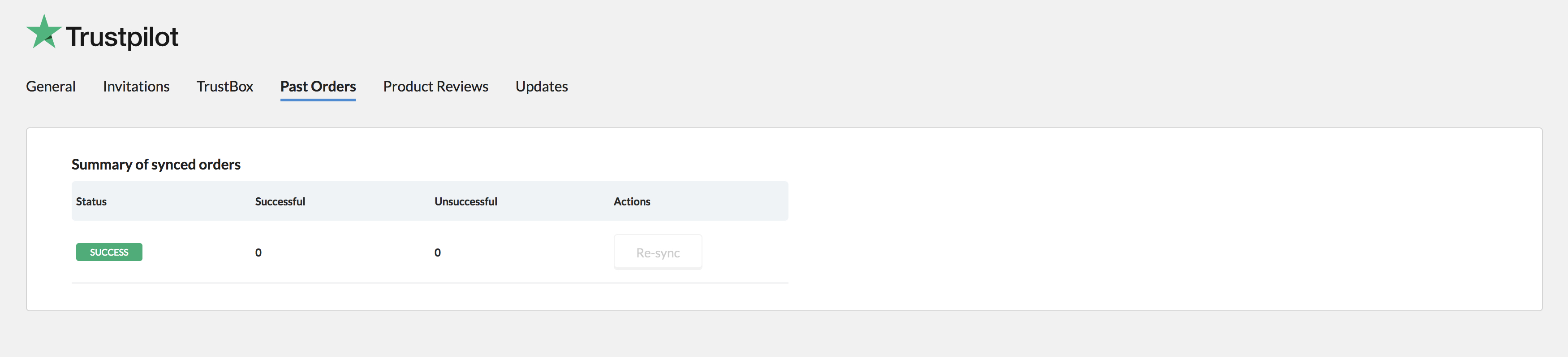Click the Summary of synced orders heading
The image size is (1568, 357).
click(x=156, y=165)
